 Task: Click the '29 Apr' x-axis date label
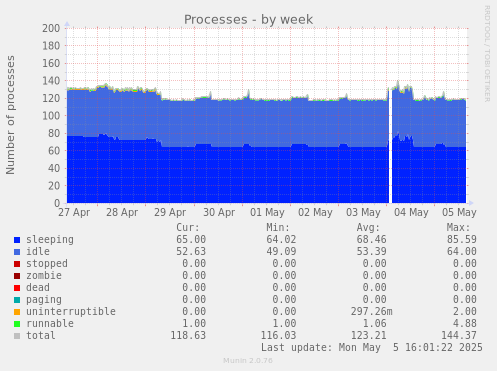[x=170, y=213]
